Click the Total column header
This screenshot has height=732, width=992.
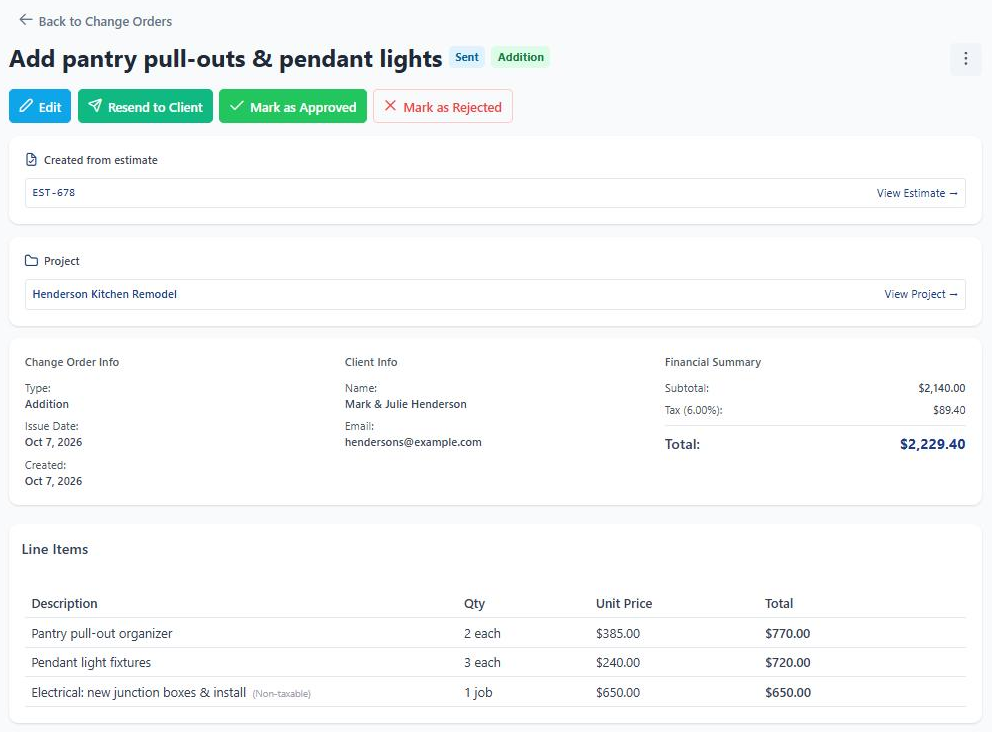click(x=779, y=604)
